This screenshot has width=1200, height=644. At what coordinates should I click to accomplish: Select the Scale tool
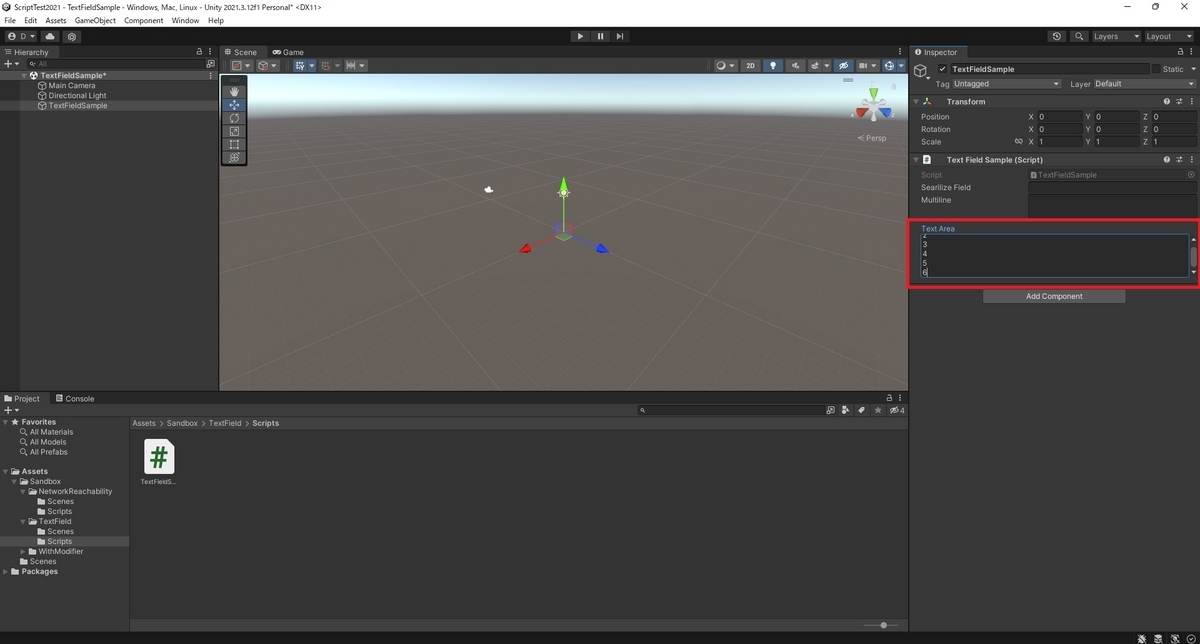pyautogui.click(x=233, y=131)
